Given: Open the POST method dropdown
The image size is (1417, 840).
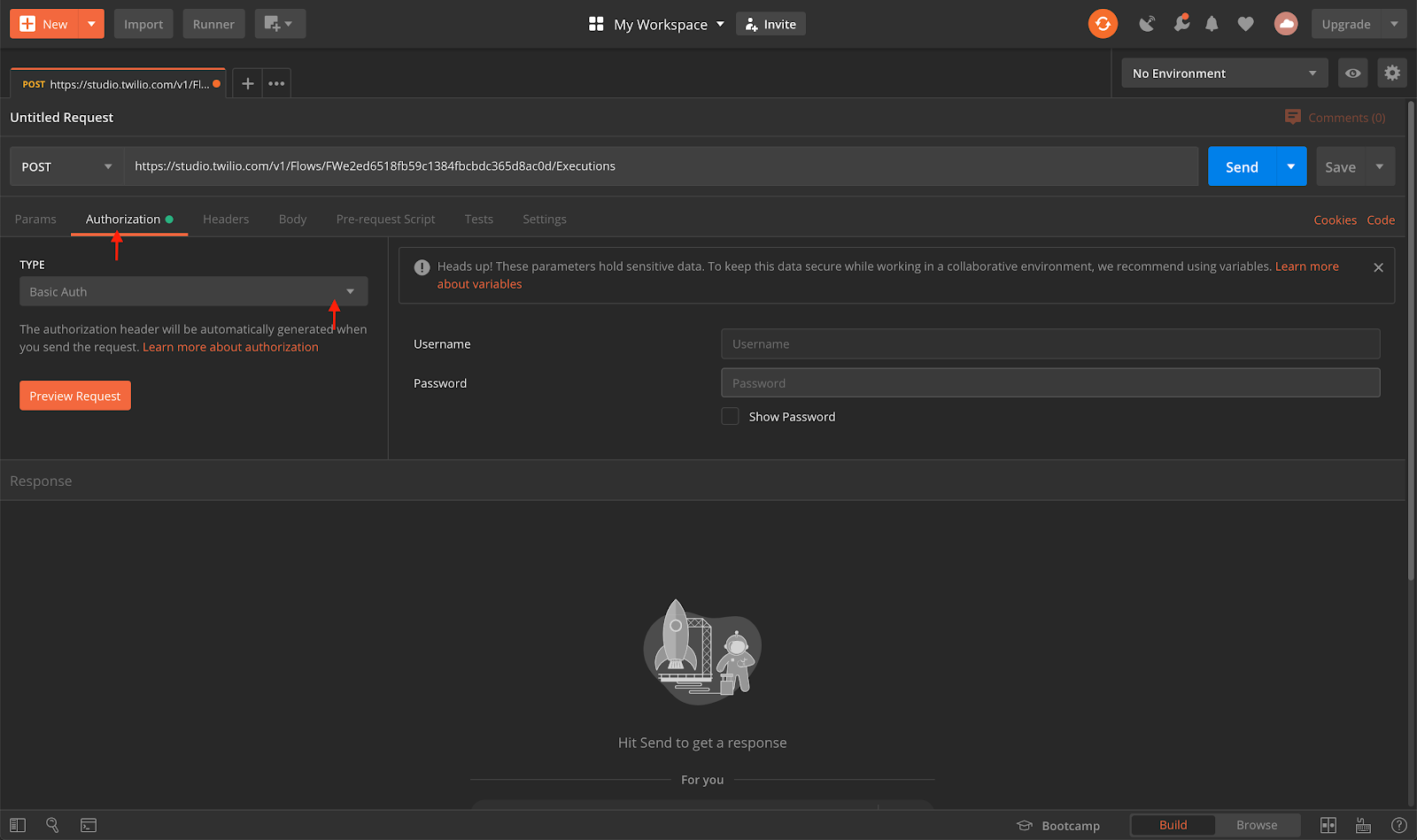Looking at the screenshot, I should pos(66,166).
